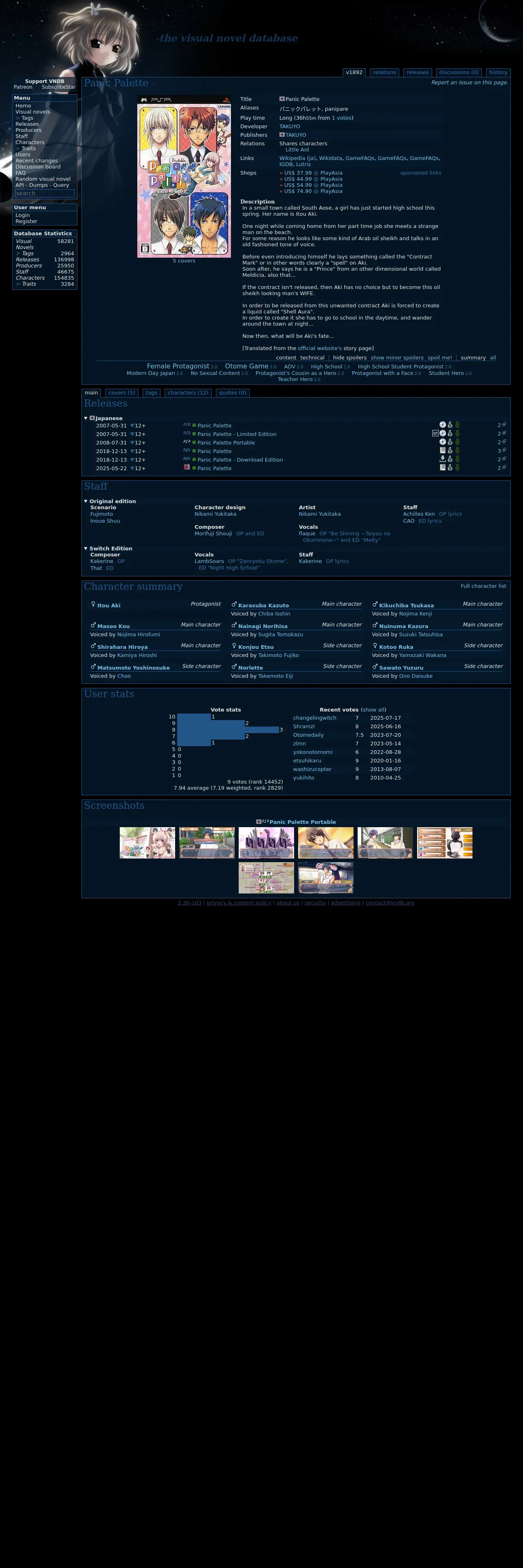
Task: Open the Wikipedia (ja) link
Action: click(x=297, y=158)
